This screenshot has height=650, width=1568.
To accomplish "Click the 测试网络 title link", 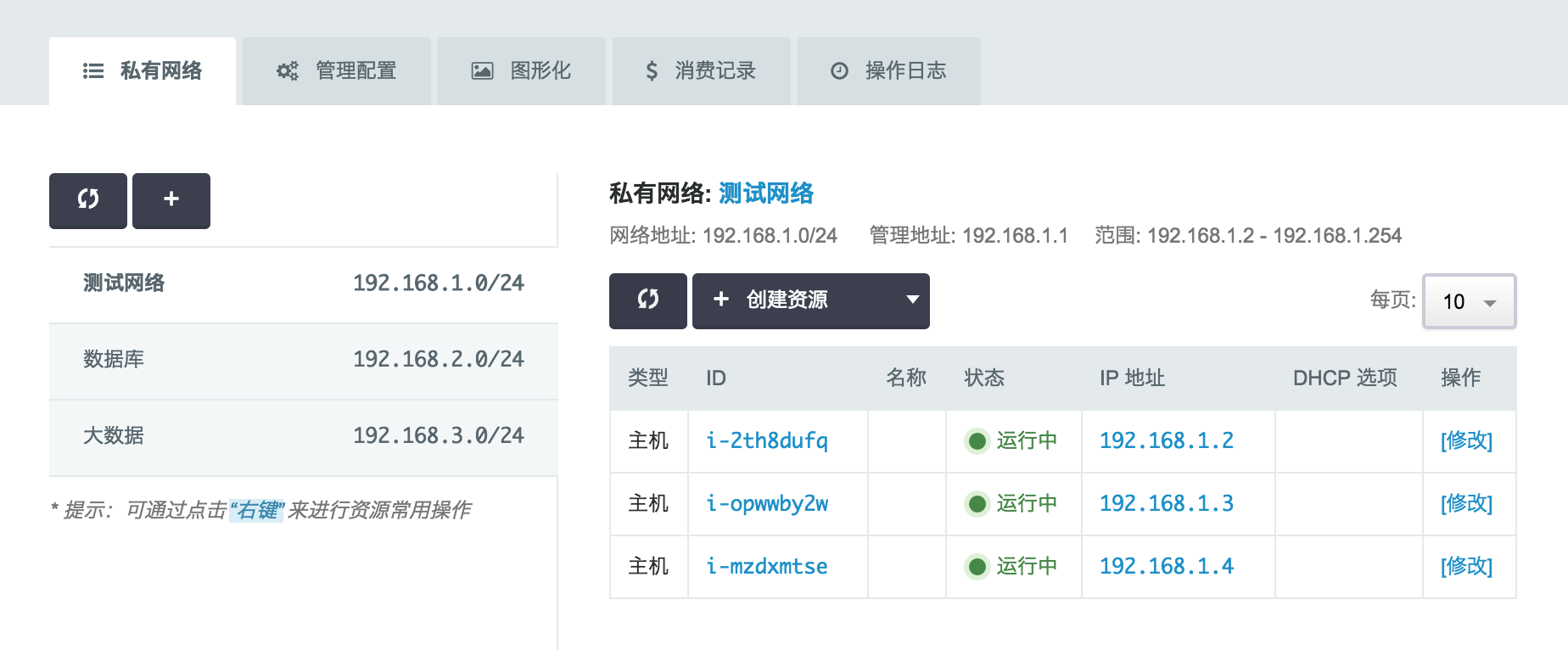I will coord(765,193).
